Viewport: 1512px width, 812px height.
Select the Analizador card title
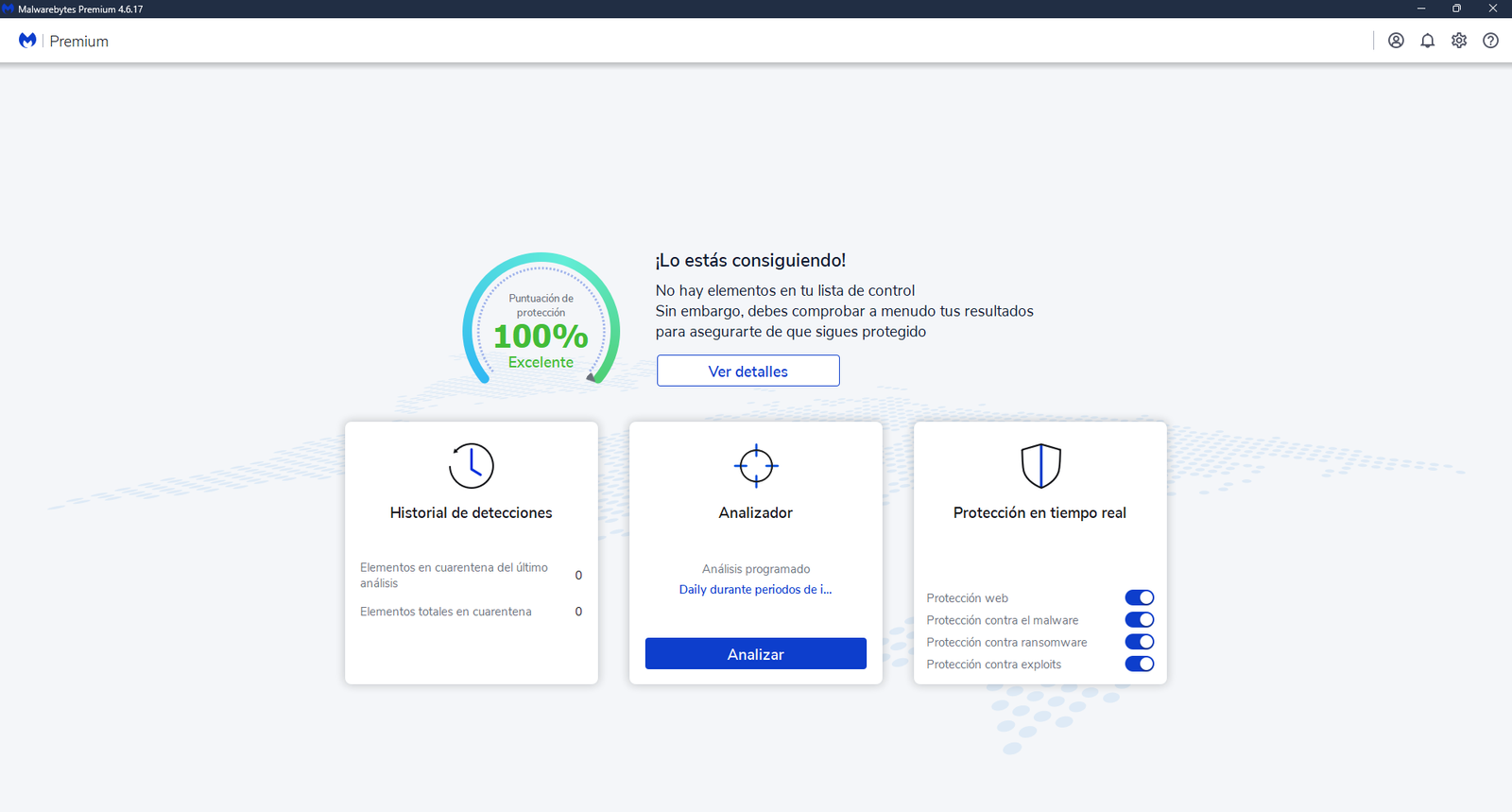tap(756, 512)
